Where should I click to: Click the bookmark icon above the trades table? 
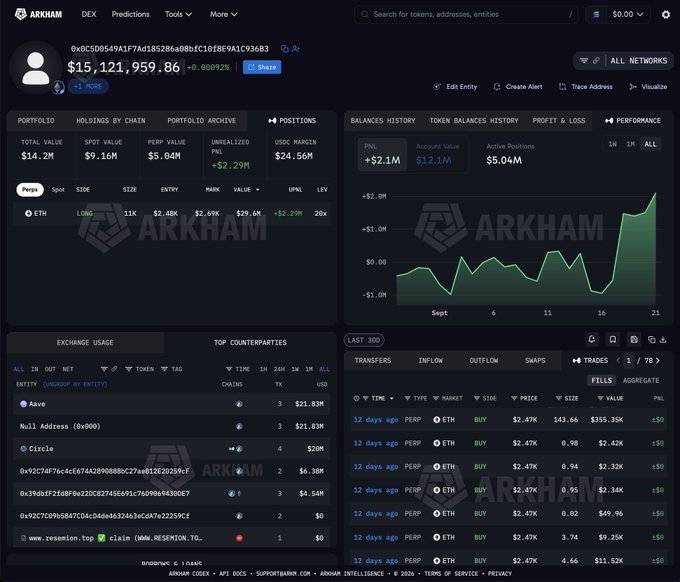pyautogui.click(x=612, y=340)
